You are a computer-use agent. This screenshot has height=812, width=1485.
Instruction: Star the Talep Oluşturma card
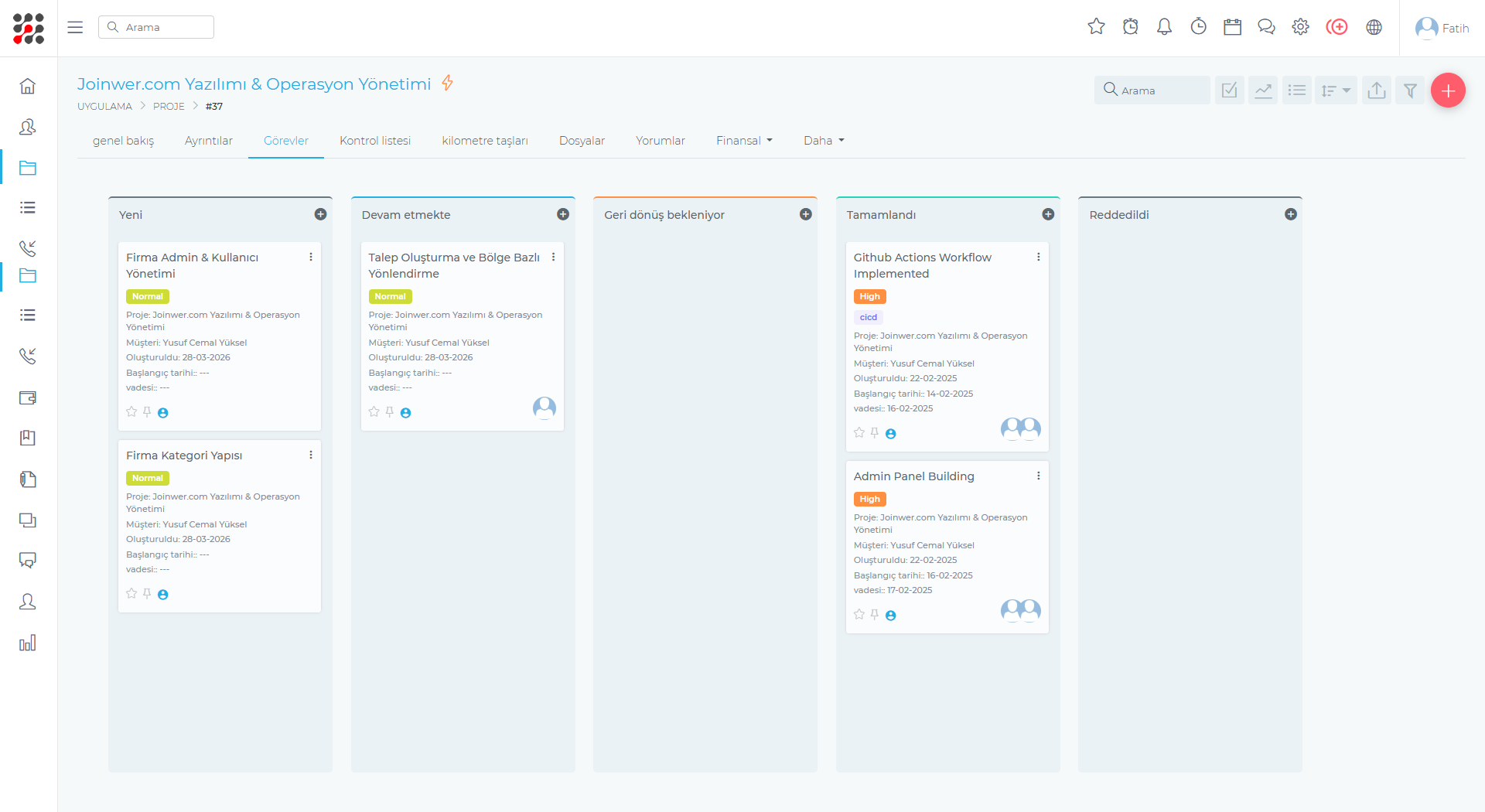point(374,412)
